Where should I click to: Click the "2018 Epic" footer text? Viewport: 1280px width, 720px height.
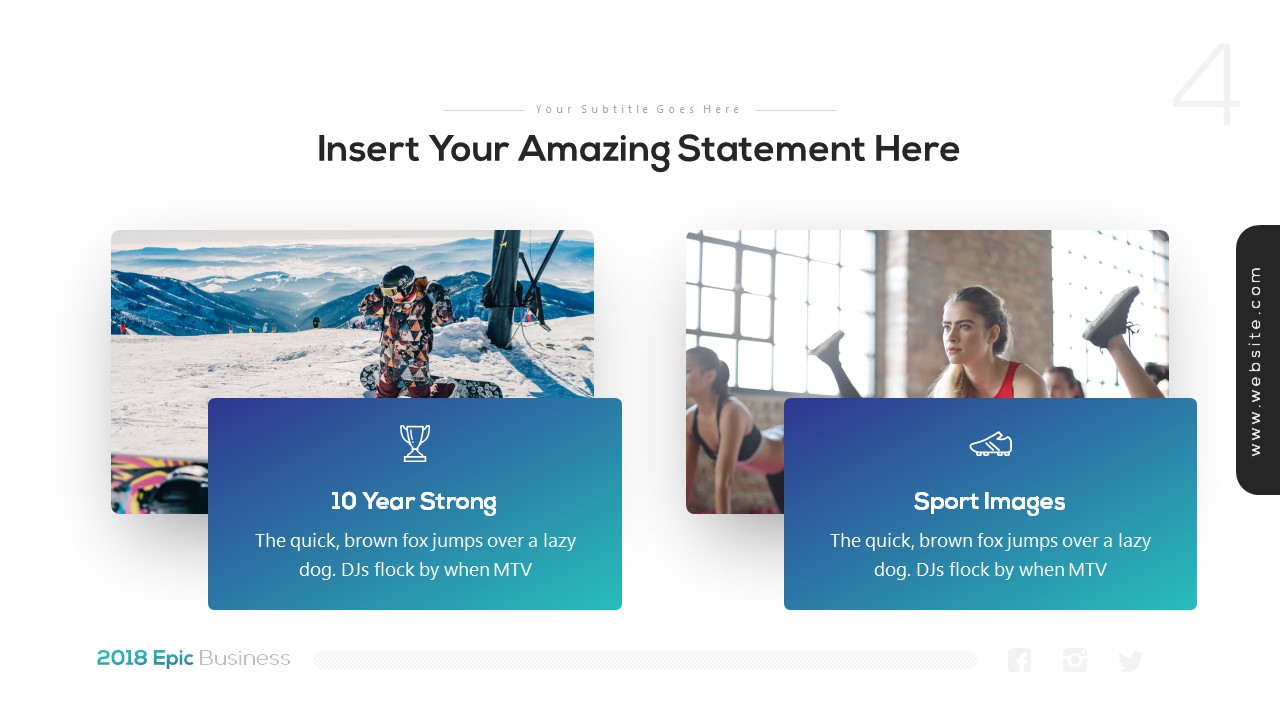coord(145,658)
